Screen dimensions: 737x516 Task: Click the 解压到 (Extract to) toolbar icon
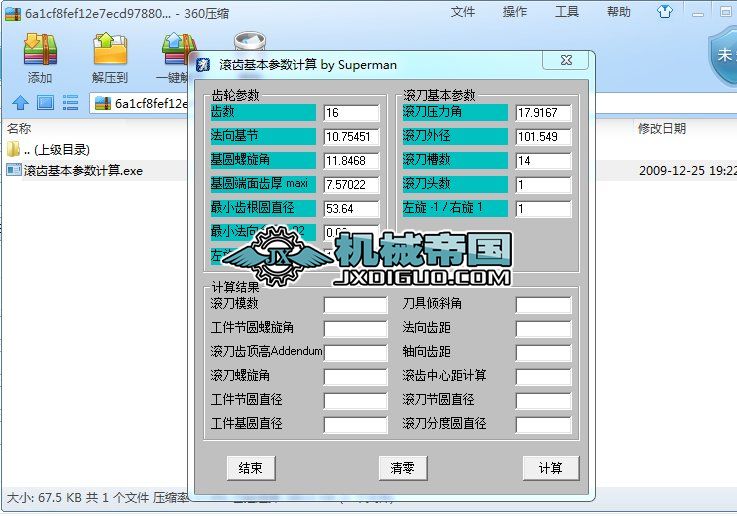pos(110,50)
